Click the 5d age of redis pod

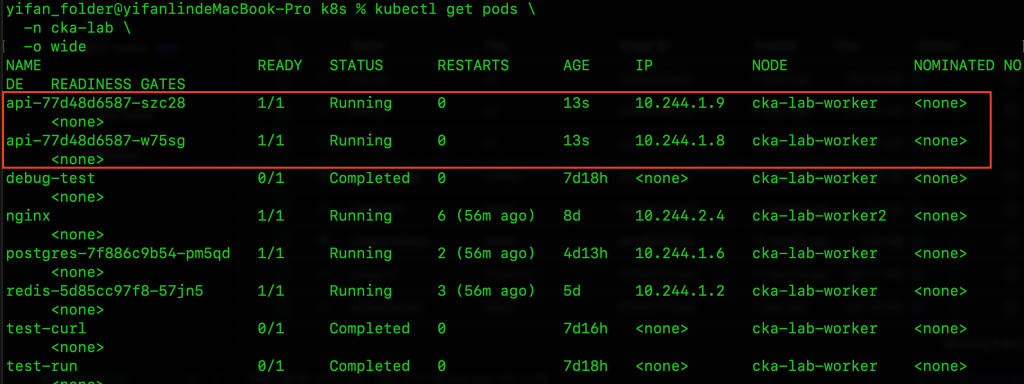tap(571, 291)
